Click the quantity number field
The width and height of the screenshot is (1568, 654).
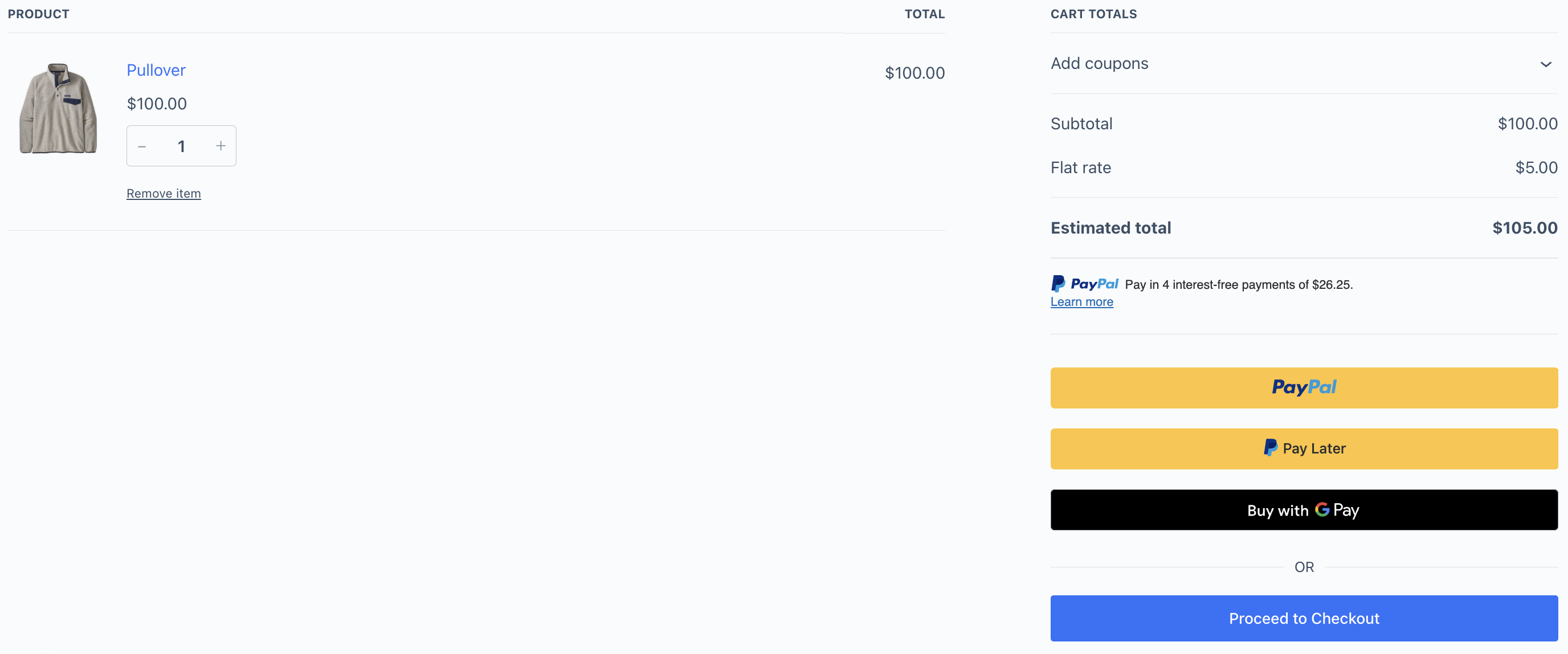181,146
